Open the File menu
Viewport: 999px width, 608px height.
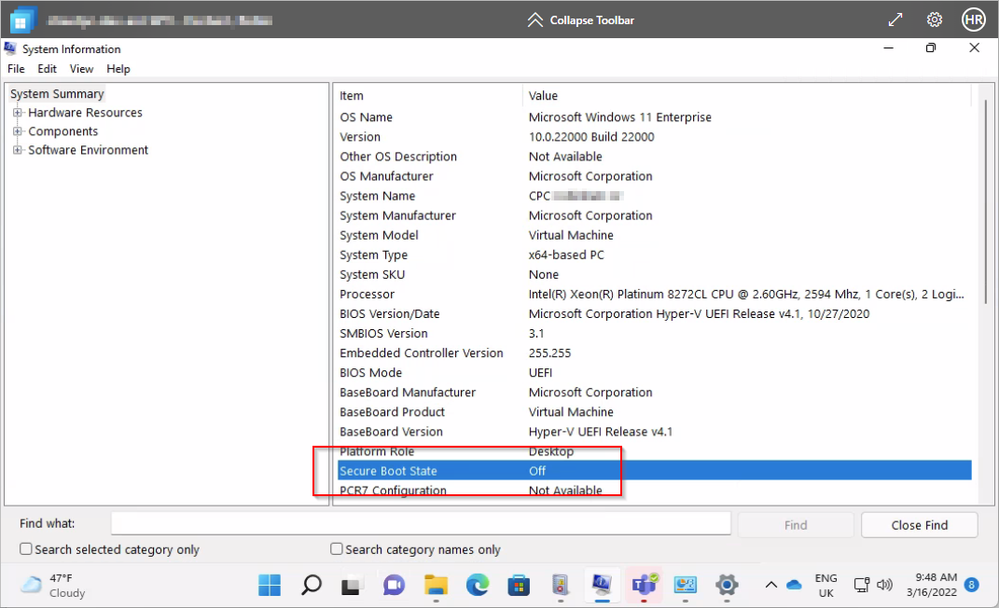(x=16, y=69)
